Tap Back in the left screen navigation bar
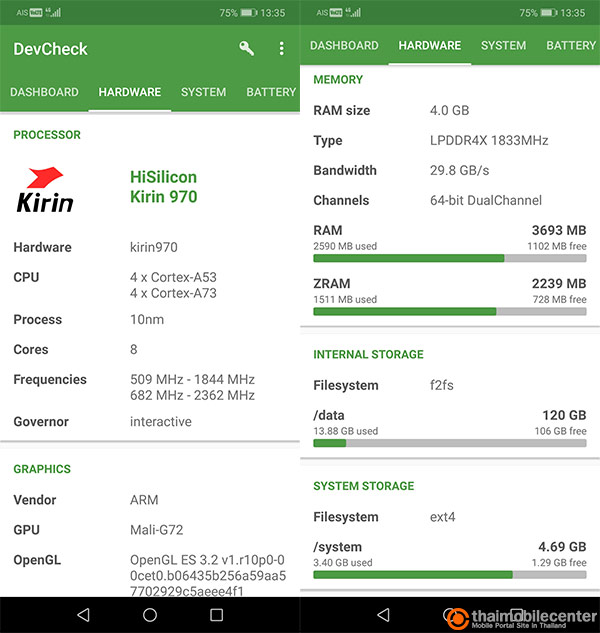The height and width of the screenshot is (633, 600). pos(84,615)
